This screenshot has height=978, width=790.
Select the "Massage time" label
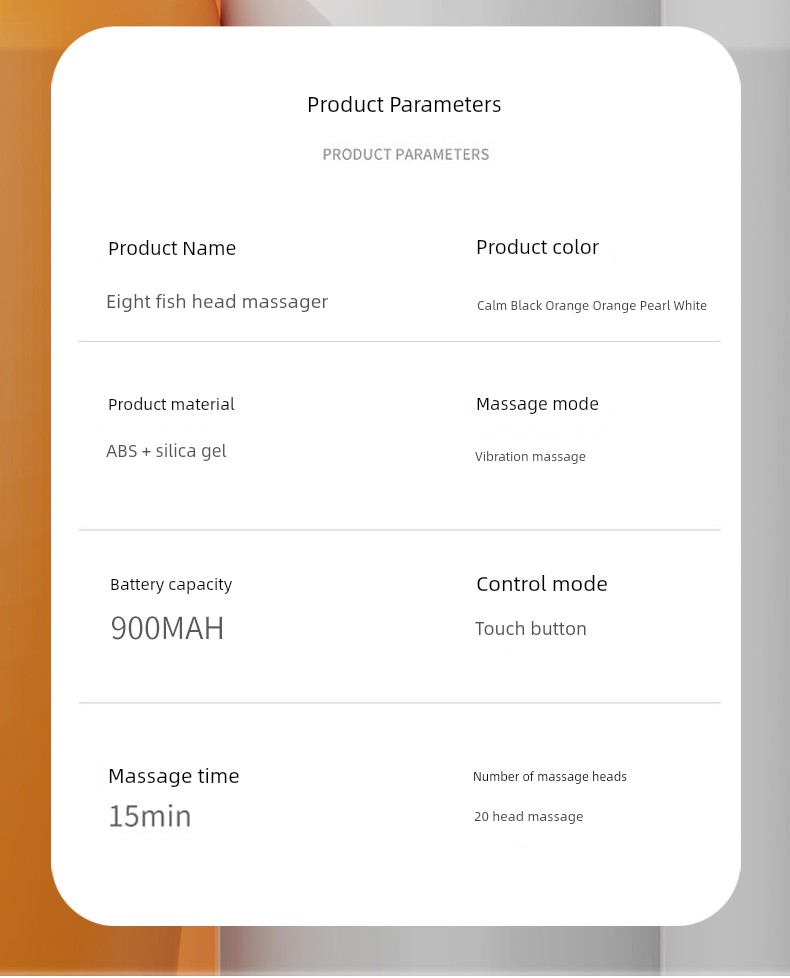174,776
